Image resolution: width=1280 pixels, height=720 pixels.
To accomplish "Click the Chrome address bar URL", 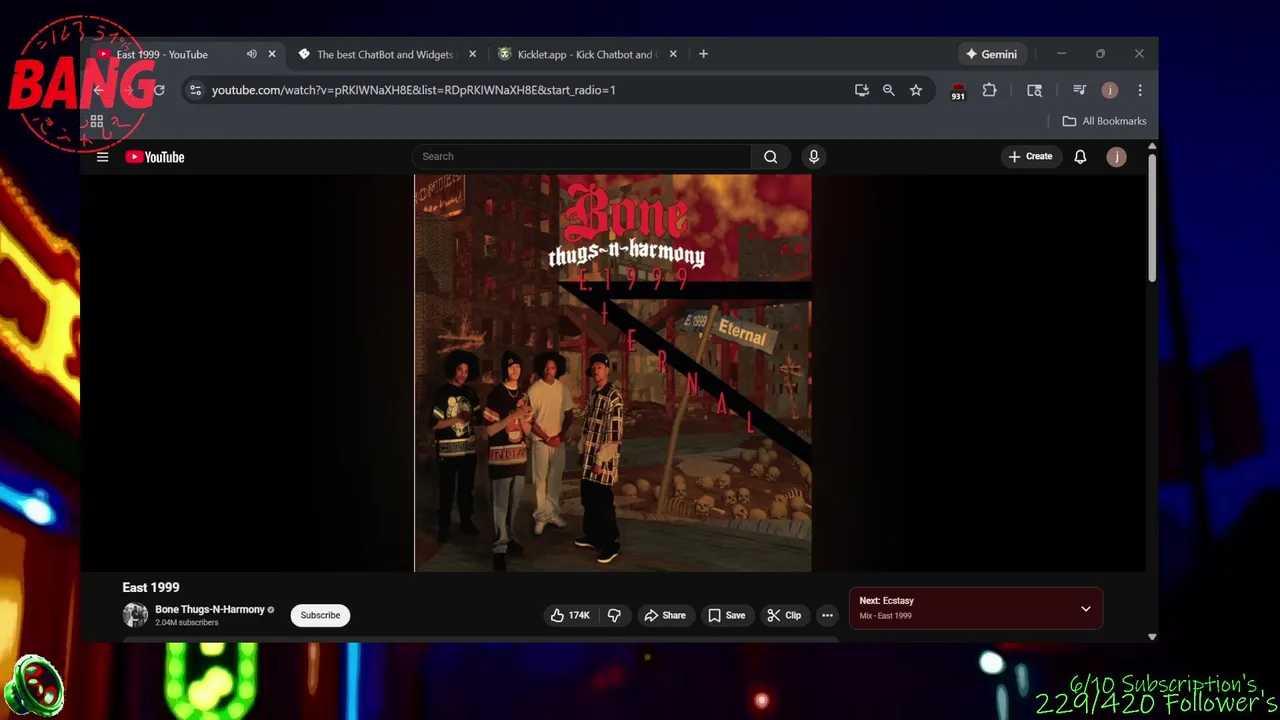I will pos(413,90).
